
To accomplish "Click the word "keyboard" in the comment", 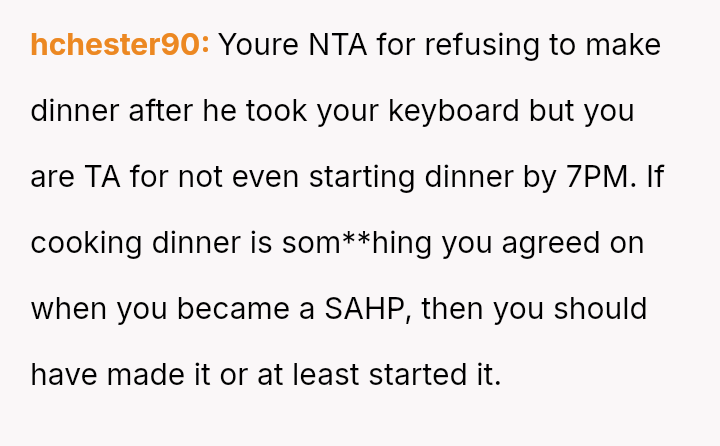I will pos(454,111).
